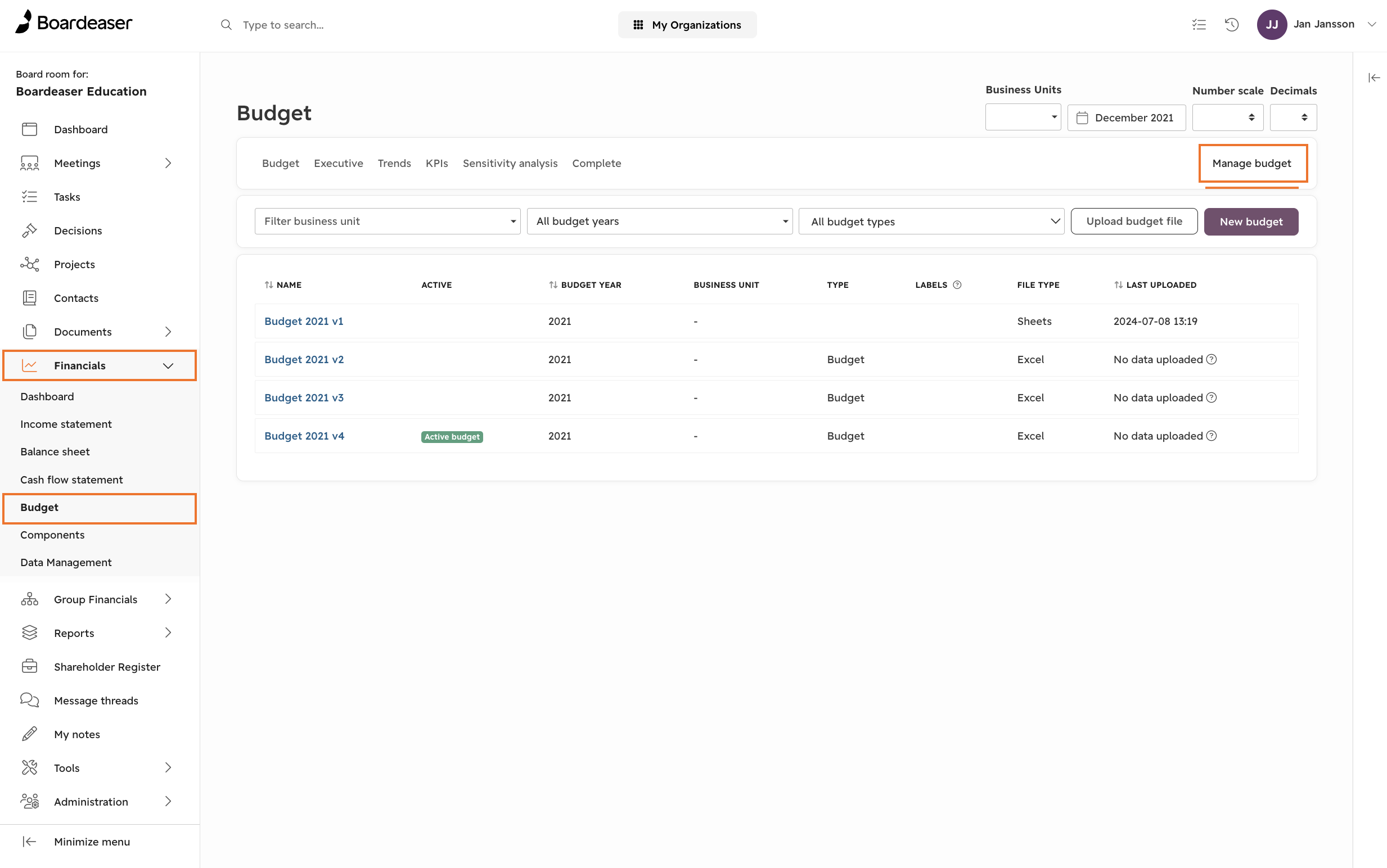Click the search magnifier icon
The image size is (1387, 868).
click(226, 25)
